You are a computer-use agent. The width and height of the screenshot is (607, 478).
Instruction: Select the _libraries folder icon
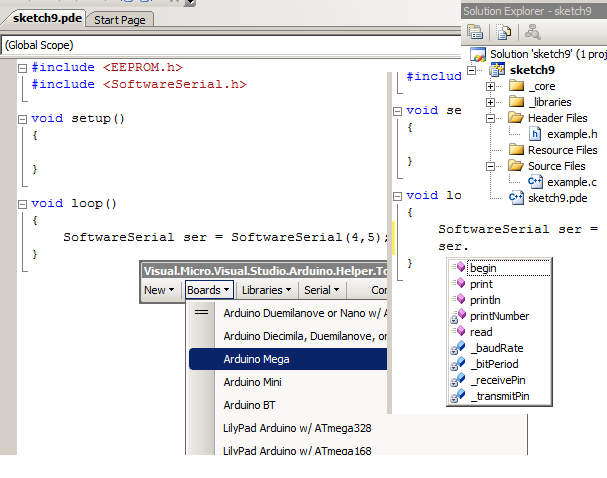pyautogui.click(x=516, y=101)
